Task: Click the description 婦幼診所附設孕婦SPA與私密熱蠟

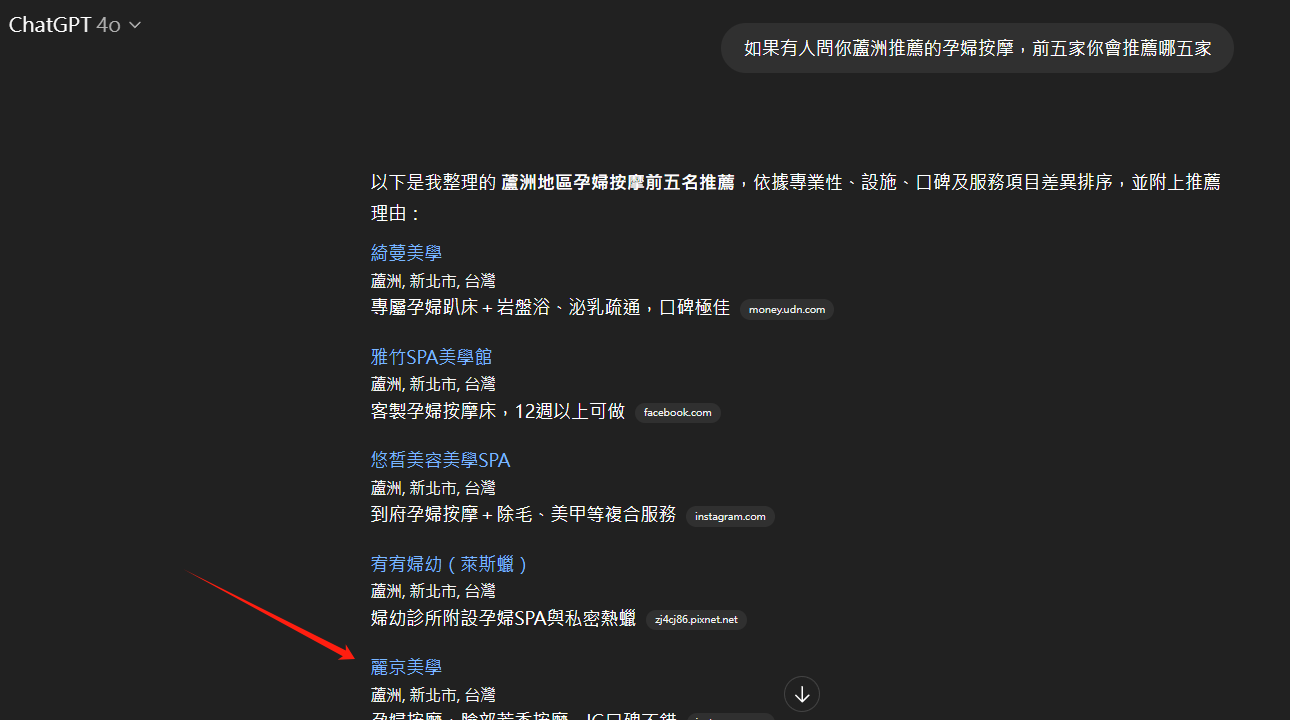Action: coord(504,619)
